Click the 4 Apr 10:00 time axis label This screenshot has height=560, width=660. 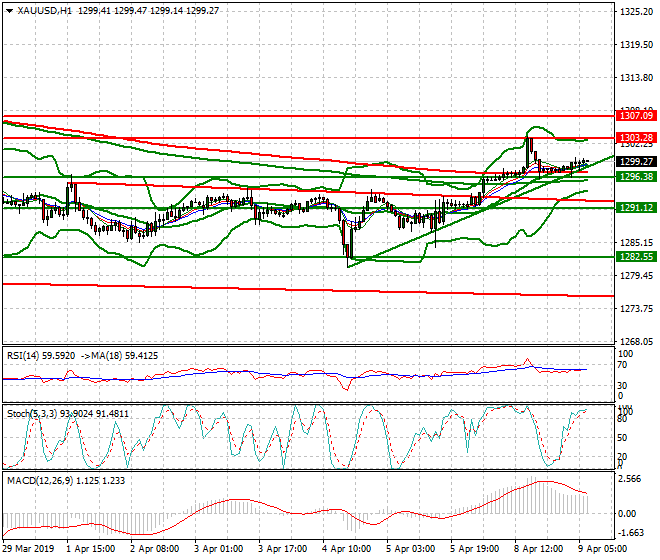(x=346, y=549)
